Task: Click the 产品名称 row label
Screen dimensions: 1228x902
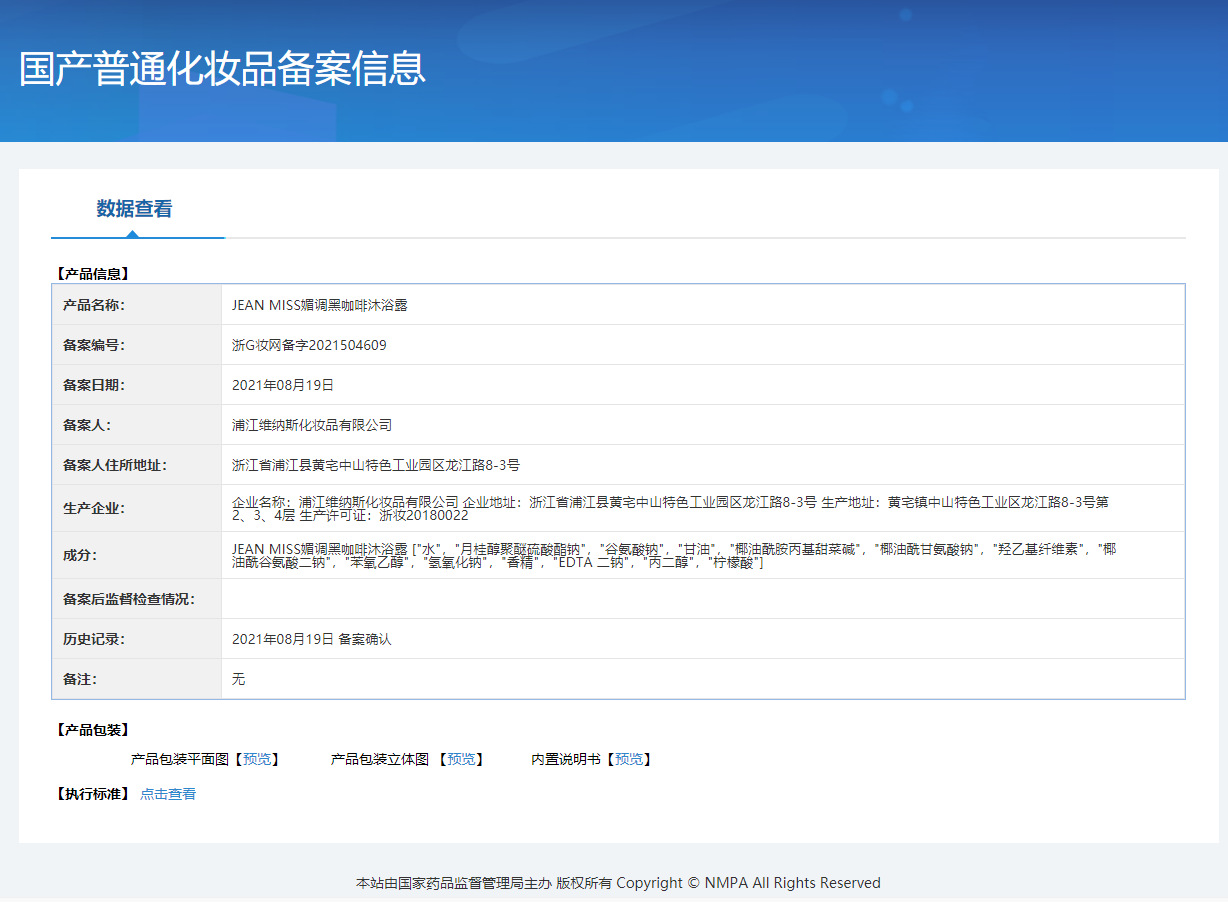Action: pyautogui.click(x=94, y=305)
